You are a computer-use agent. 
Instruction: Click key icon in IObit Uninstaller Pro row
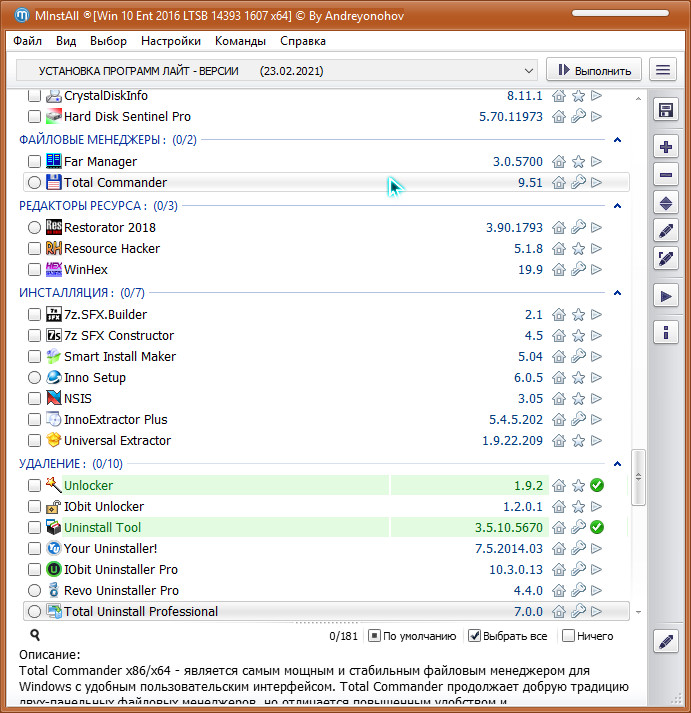click(x=578, y=569)
